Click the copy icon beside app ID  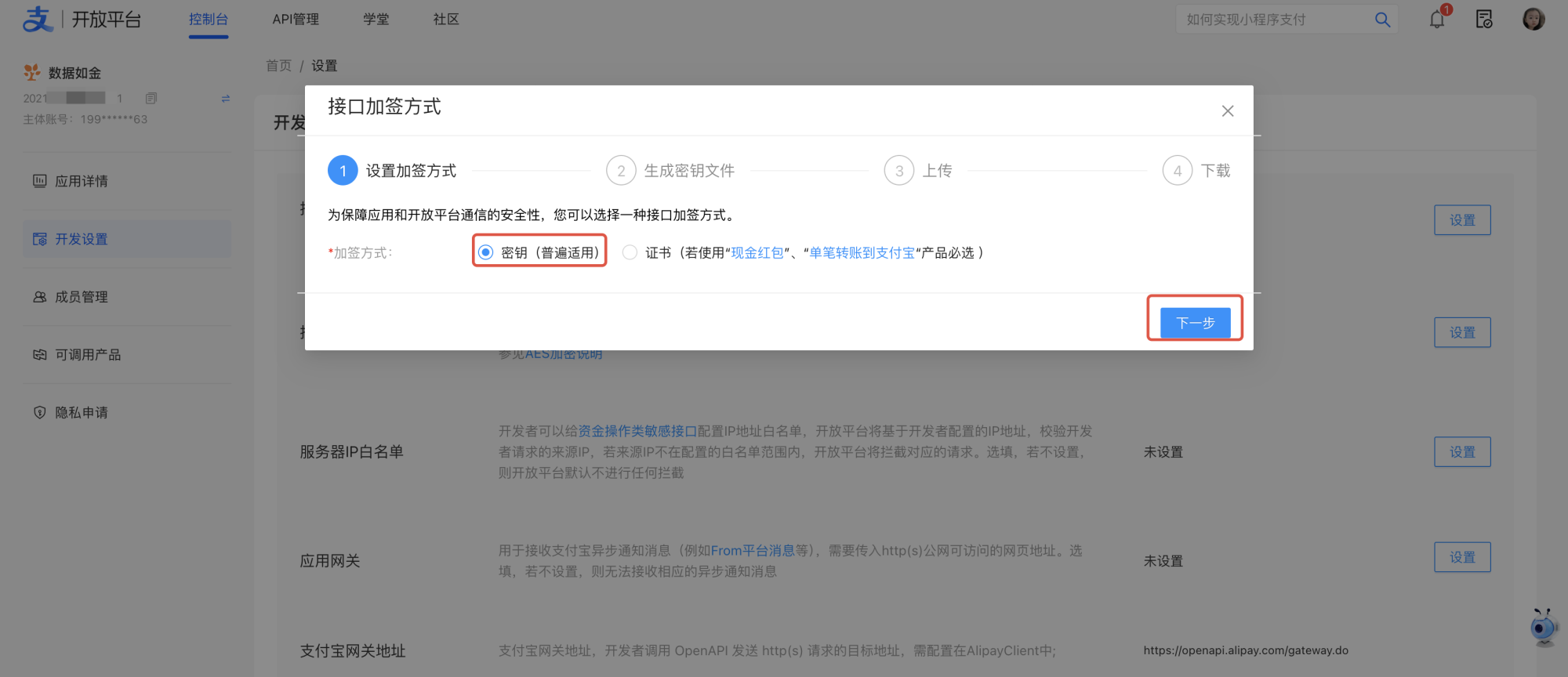[151, 98]
